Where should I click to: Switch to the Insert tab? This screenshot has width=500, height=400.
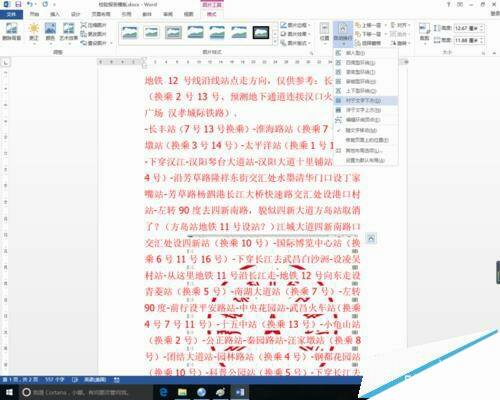point(55,14)
